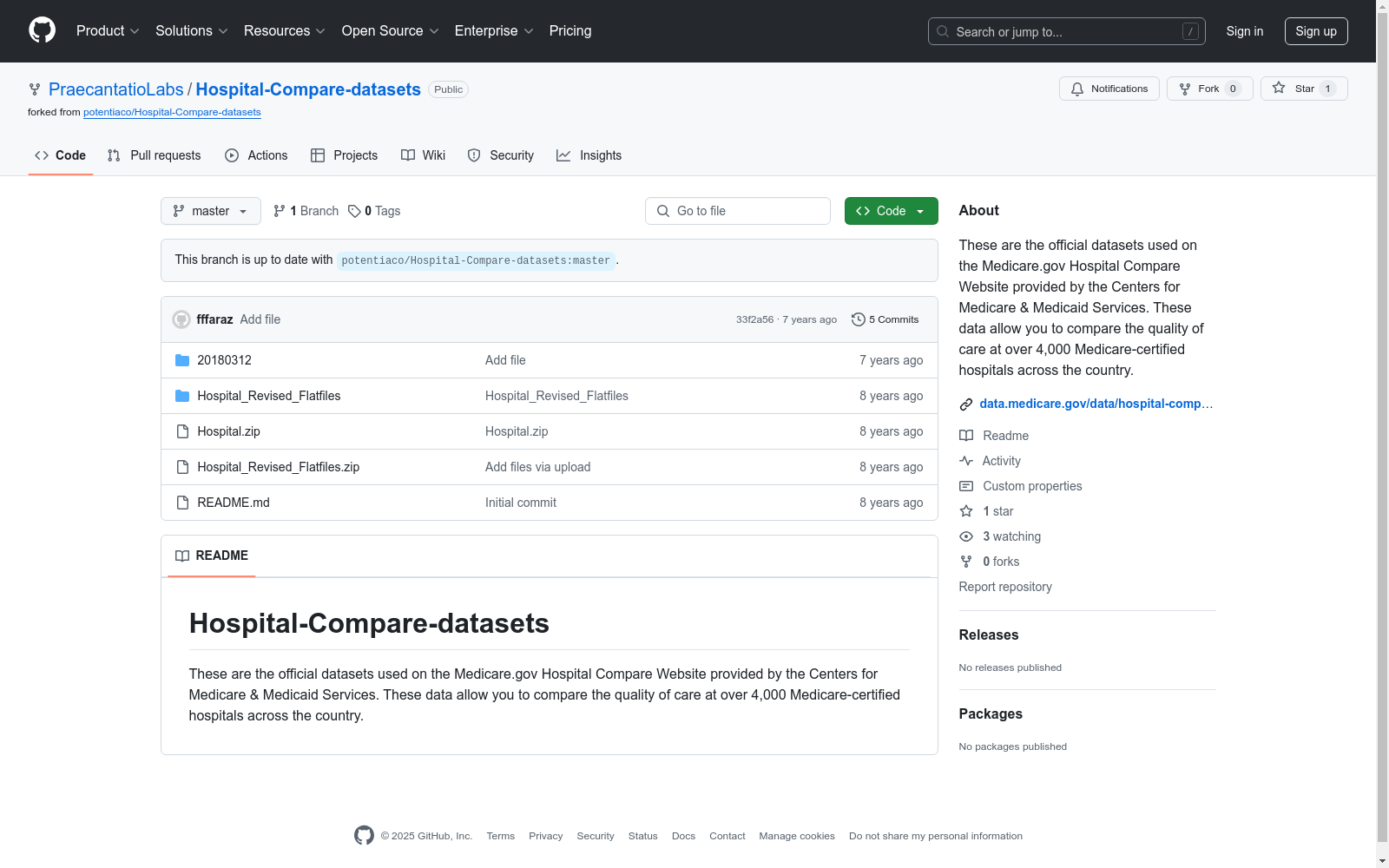1389x868 pixels.
Task: Open the Actions tab
Action: pos(256,155)
